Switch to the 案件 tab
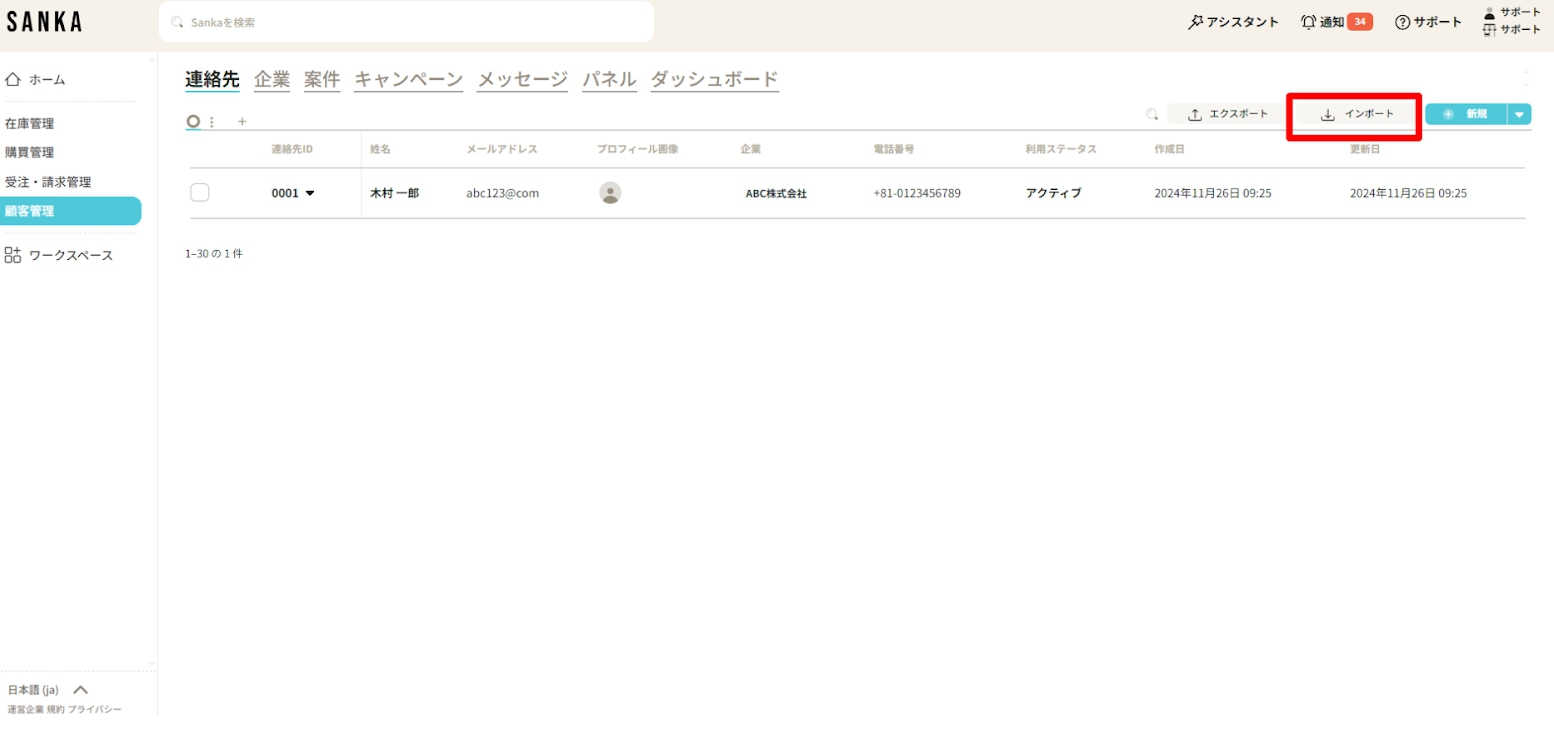1554x732 pixels. 322,80
